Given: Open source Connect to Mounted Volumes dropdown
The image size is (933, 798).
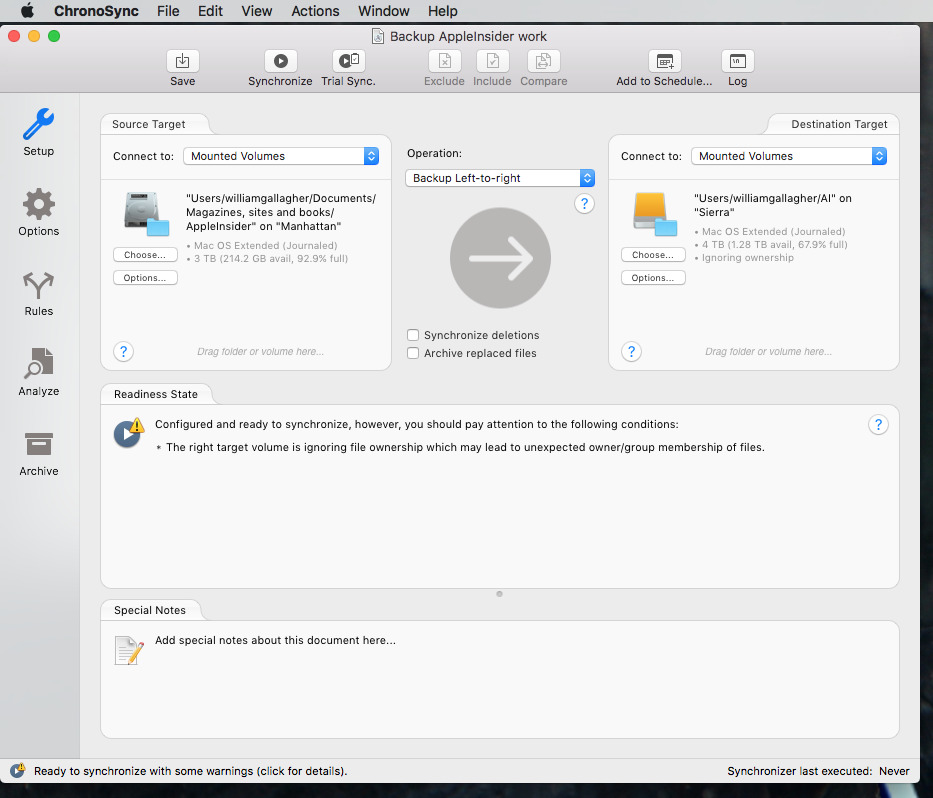Looking at the screenshot, I should [281, 156].
